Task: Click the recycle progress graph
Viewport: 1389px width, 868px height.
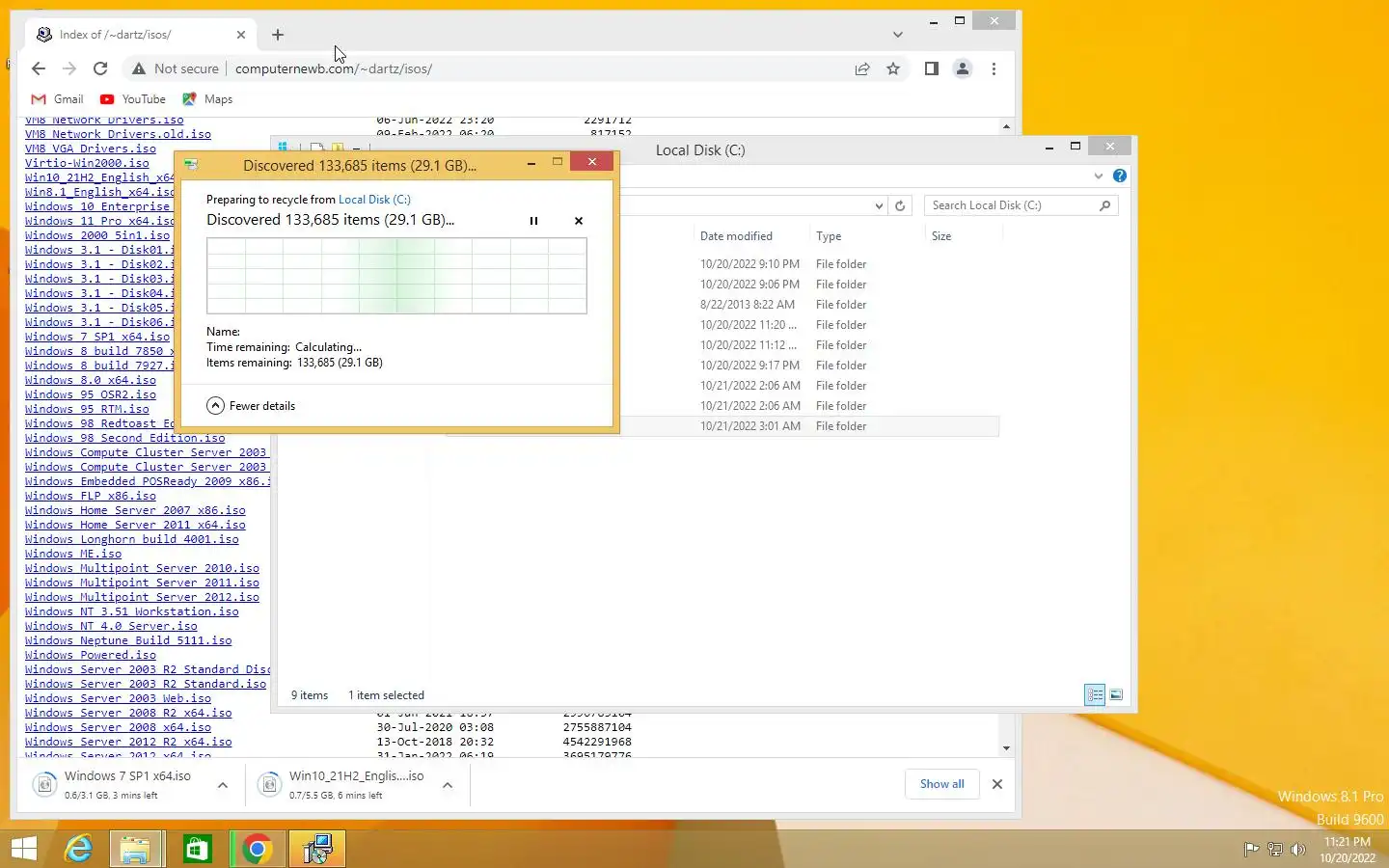Action: (x=396, y=276)
